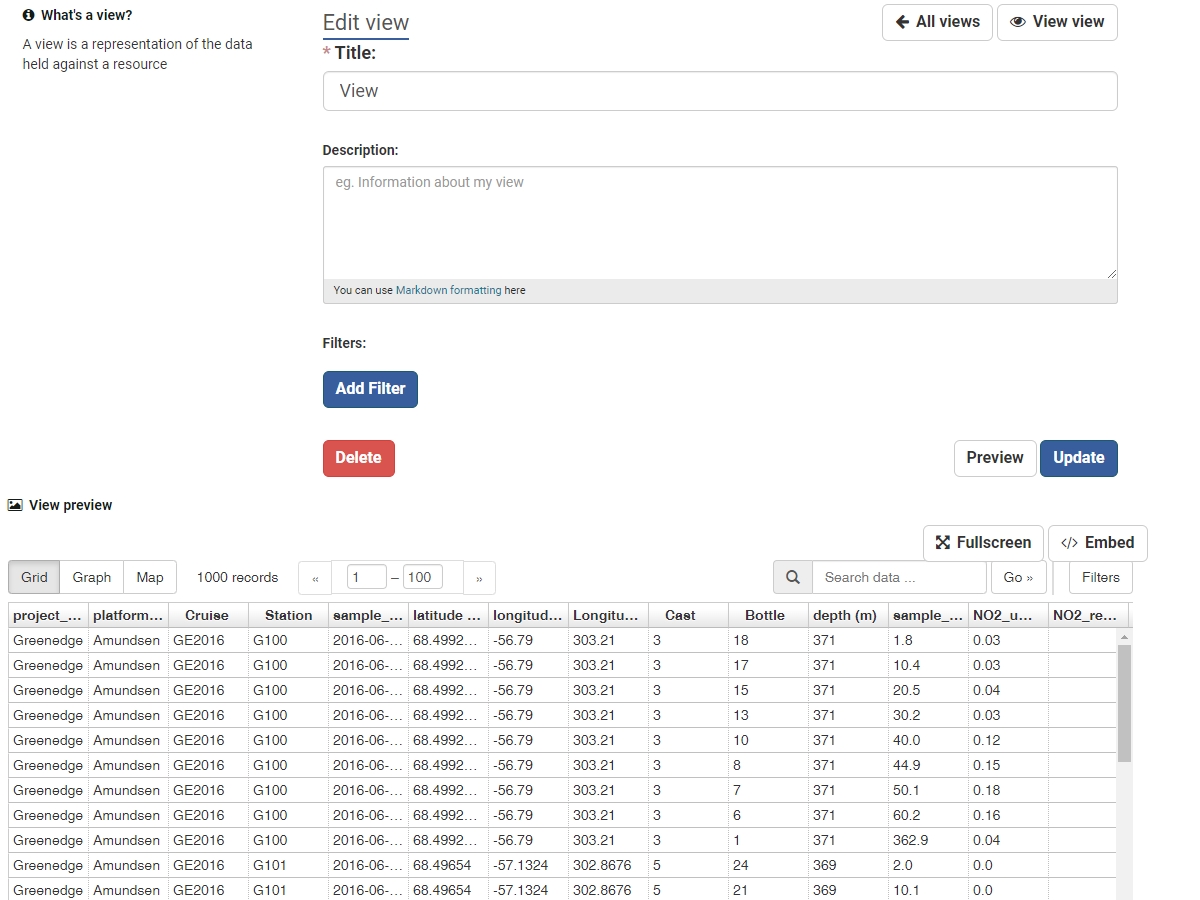The image size is (1200, 900).
Task: Click the View view eye button
Action: (1057, 22)
